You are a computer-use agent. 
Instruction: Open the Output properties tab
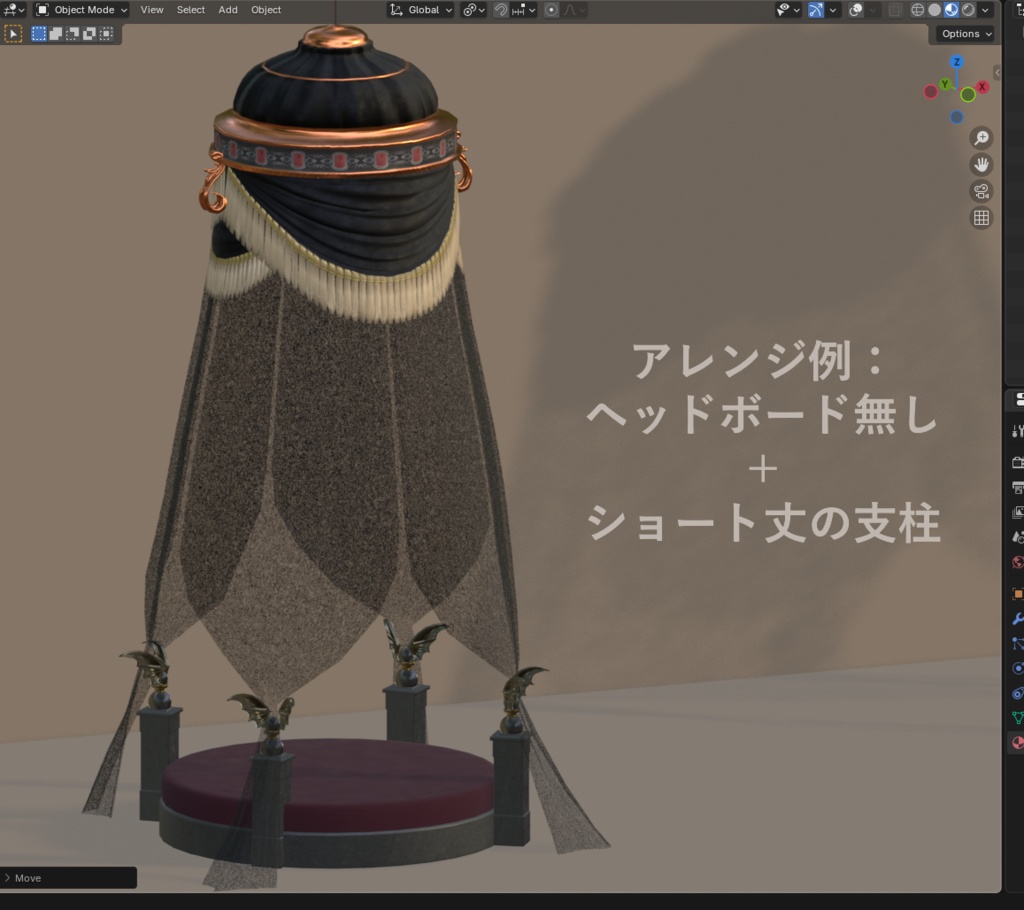[1017, 487]
